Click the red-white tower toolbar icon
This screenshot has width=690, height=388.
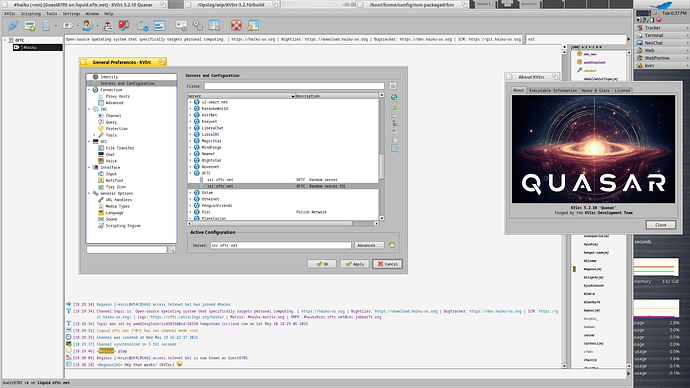click(x=107, y=26)
